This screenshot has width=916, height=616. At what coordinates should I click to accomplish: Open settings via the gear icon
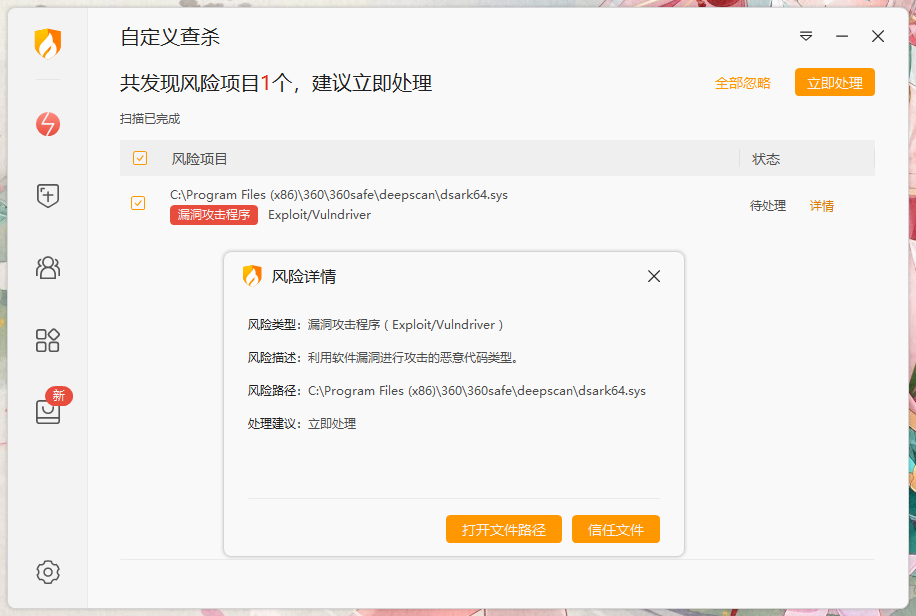48,572
